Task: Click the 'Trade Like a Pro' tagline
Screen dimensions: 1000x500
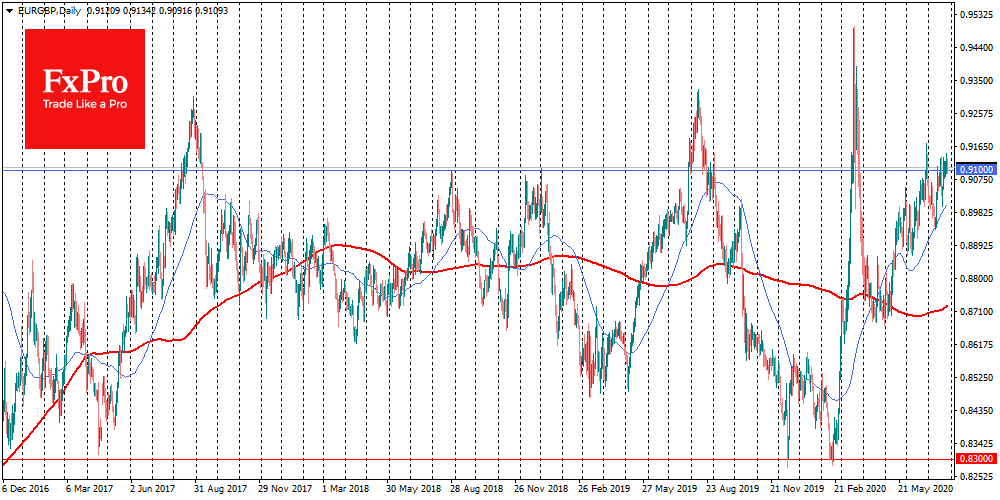Action: 84,104
